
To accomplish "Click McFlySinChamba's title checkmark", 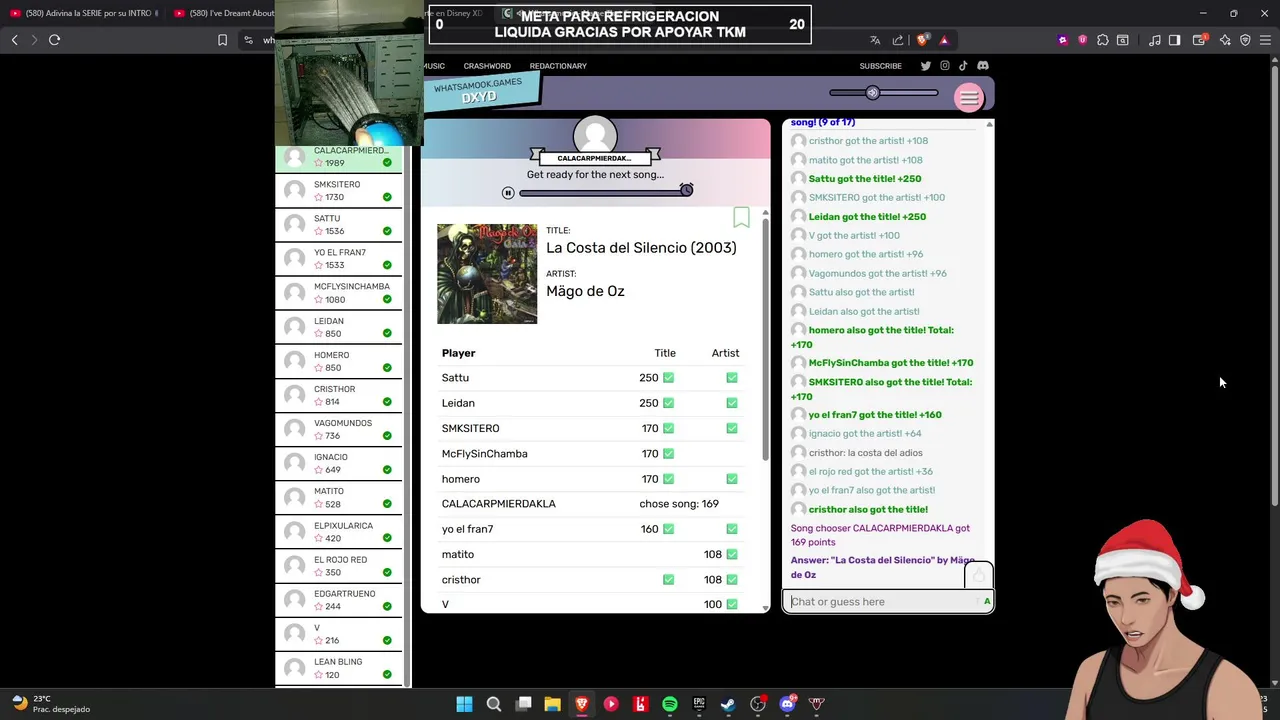I will coord(668,454).
